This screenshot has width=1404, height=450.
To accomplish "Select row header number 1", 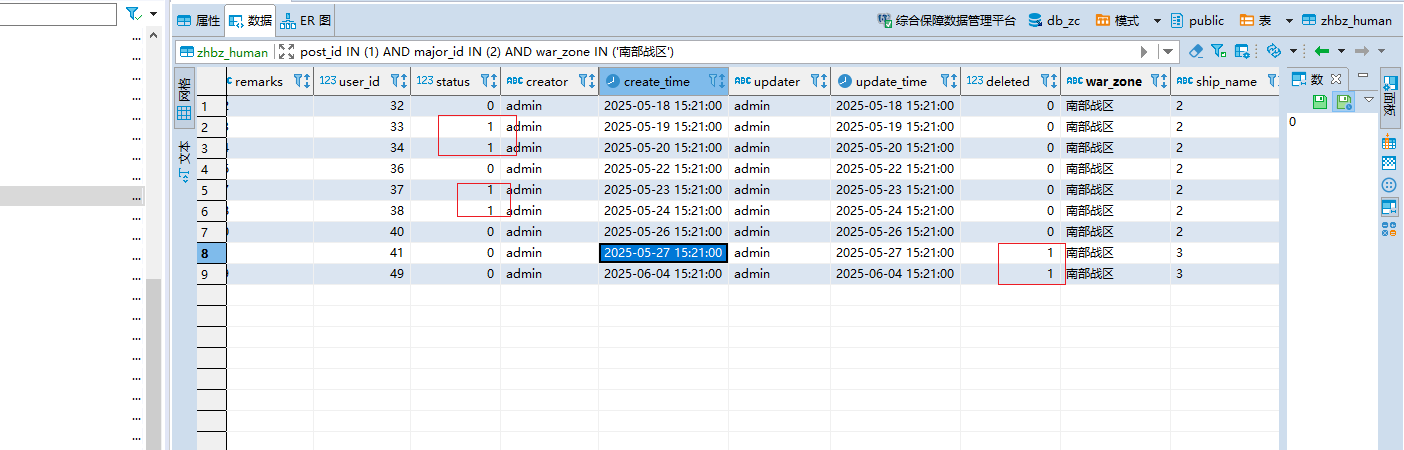I will [211, 106].
